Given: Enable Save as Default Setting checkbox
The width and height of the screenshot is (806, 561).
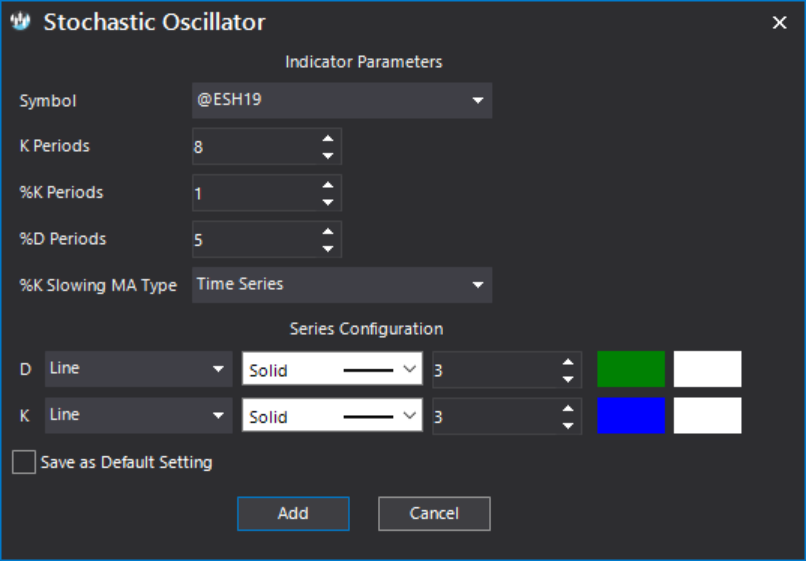Looking at the screenshot, I should coord(24,462).
